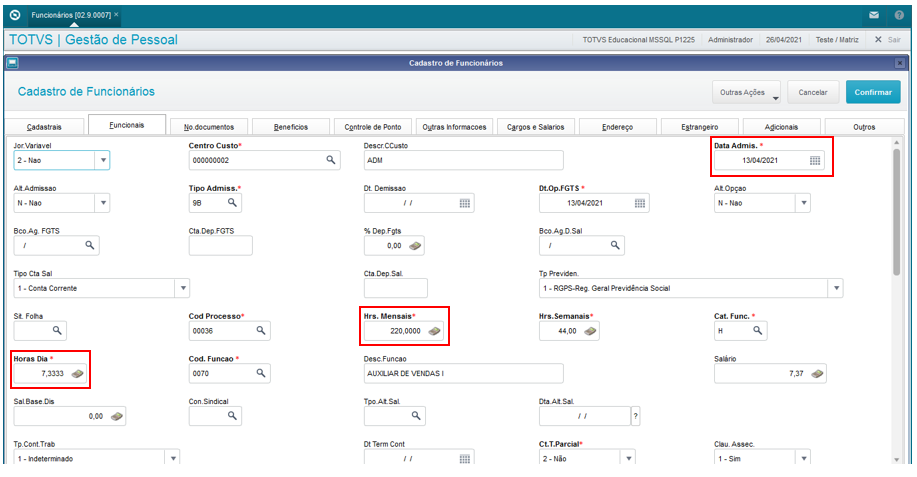This screenshot has height=477, width=917.
Task: Open calendar picker for Data Admis.
Action: (815, 160)
